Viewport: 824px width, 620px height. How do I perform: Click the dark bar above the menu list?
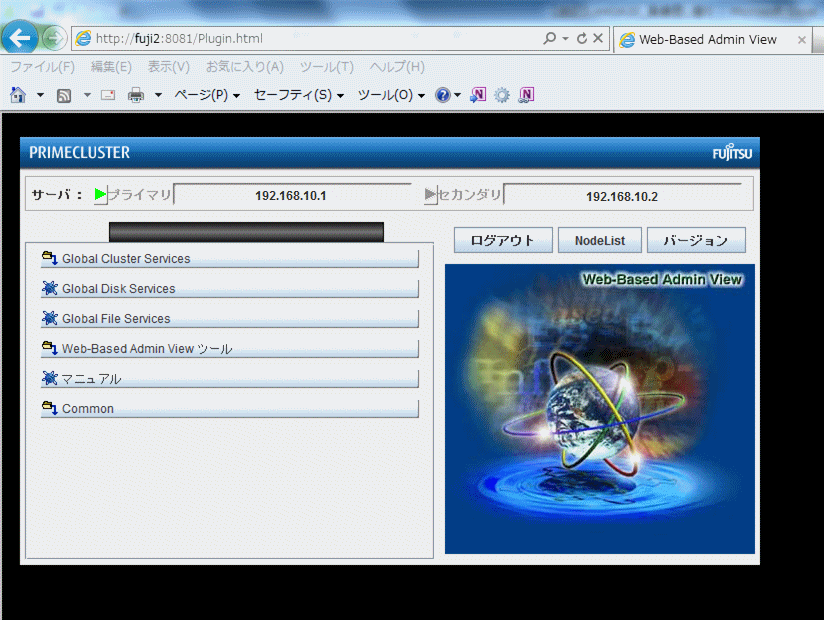pos(246,232)
